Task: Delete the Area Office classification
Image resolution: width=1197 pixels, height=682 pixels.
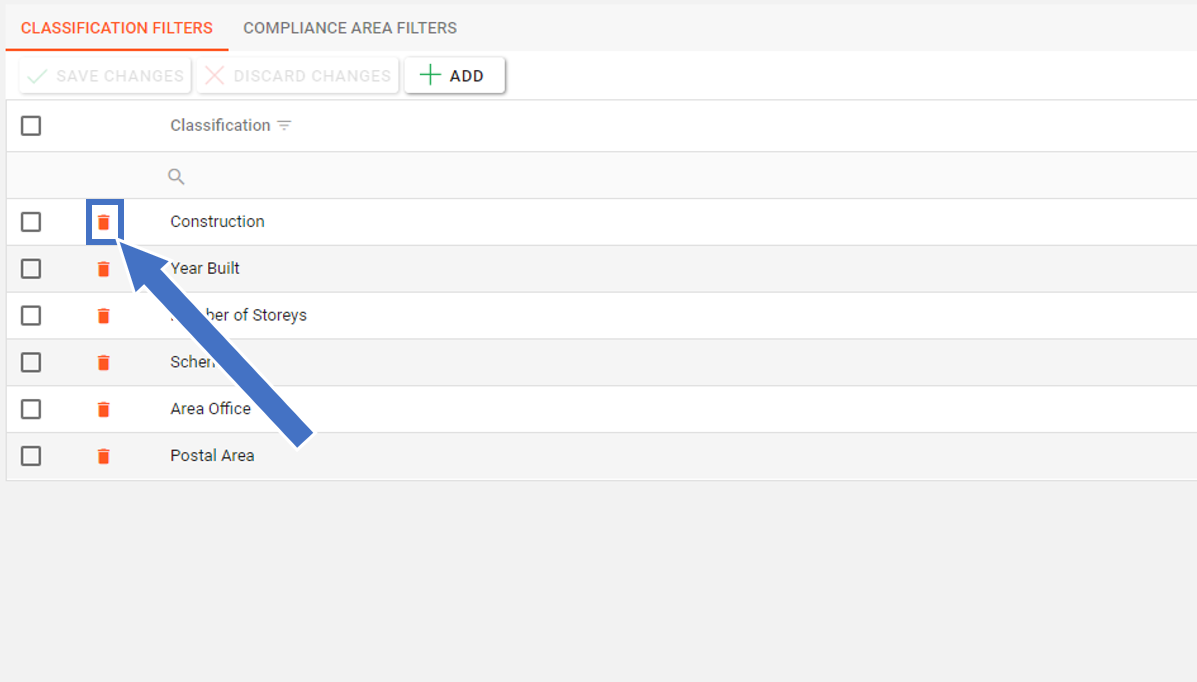Action: (x=103, y=409)
